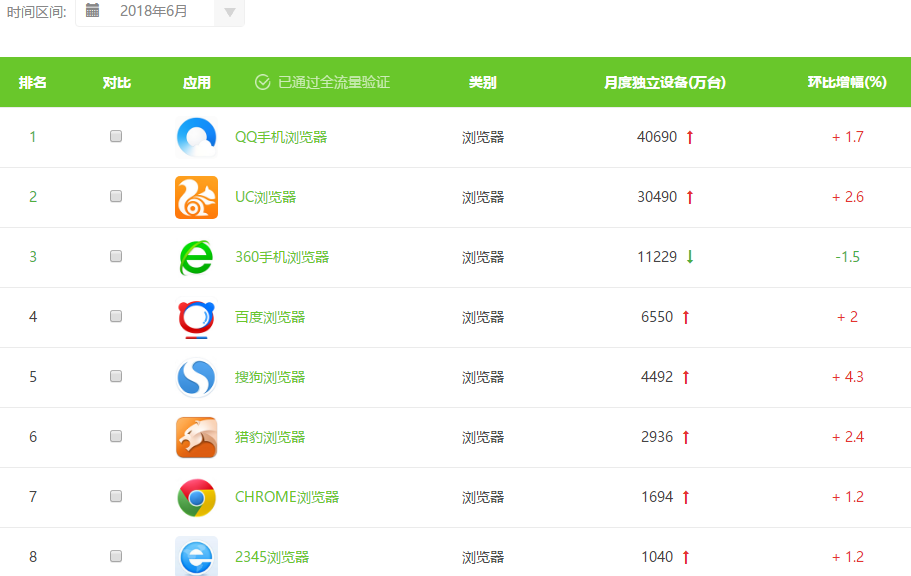Click the 类别 column header
911x576 pixels.
483,83
